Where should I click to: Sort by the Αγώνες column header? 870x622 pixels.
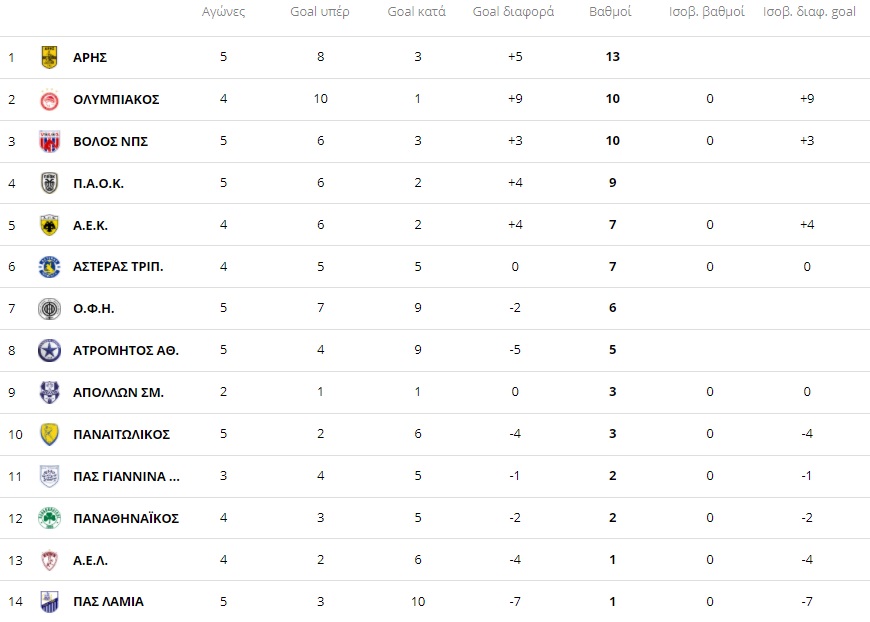(223, 12)
